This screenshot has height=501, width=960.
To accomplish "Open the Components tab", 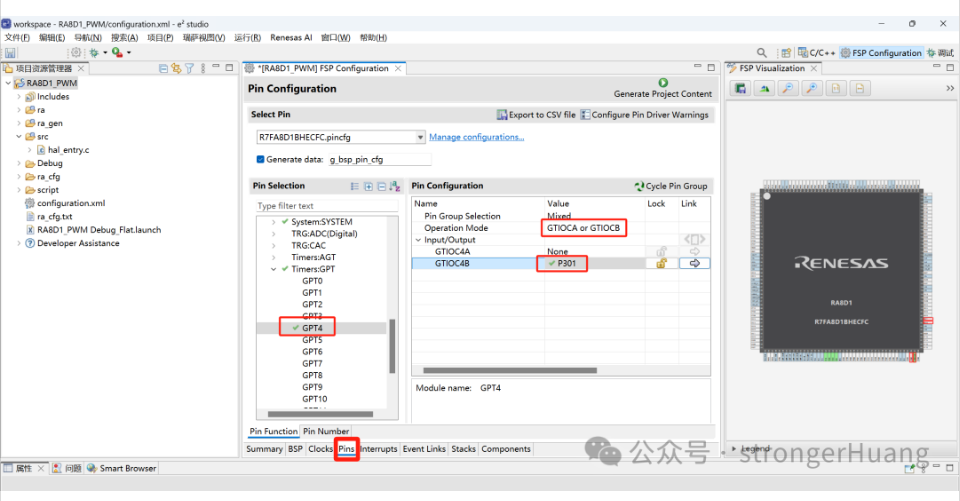I will tap(506, 449).
